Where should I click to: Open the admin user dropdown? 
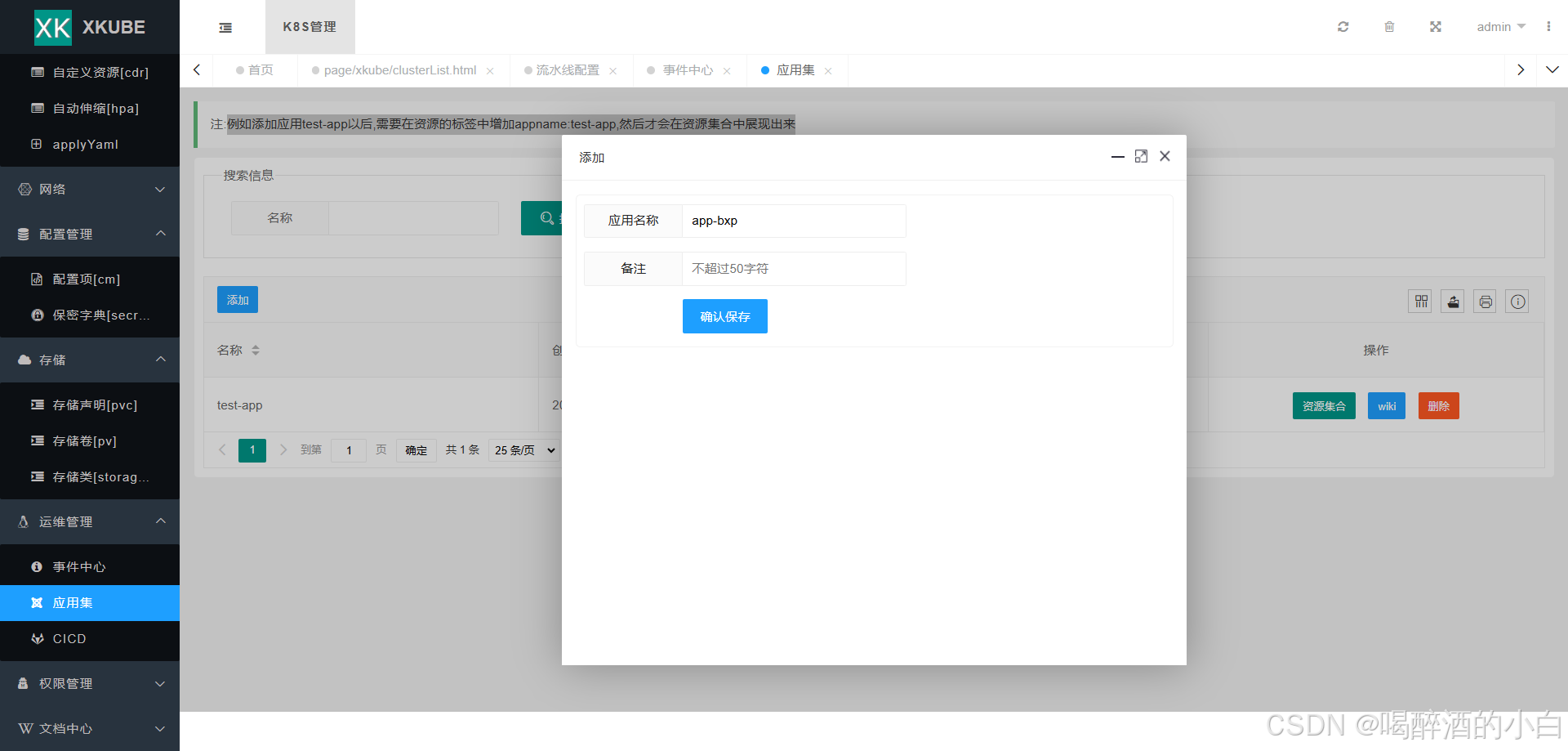tap(1499, 27)
